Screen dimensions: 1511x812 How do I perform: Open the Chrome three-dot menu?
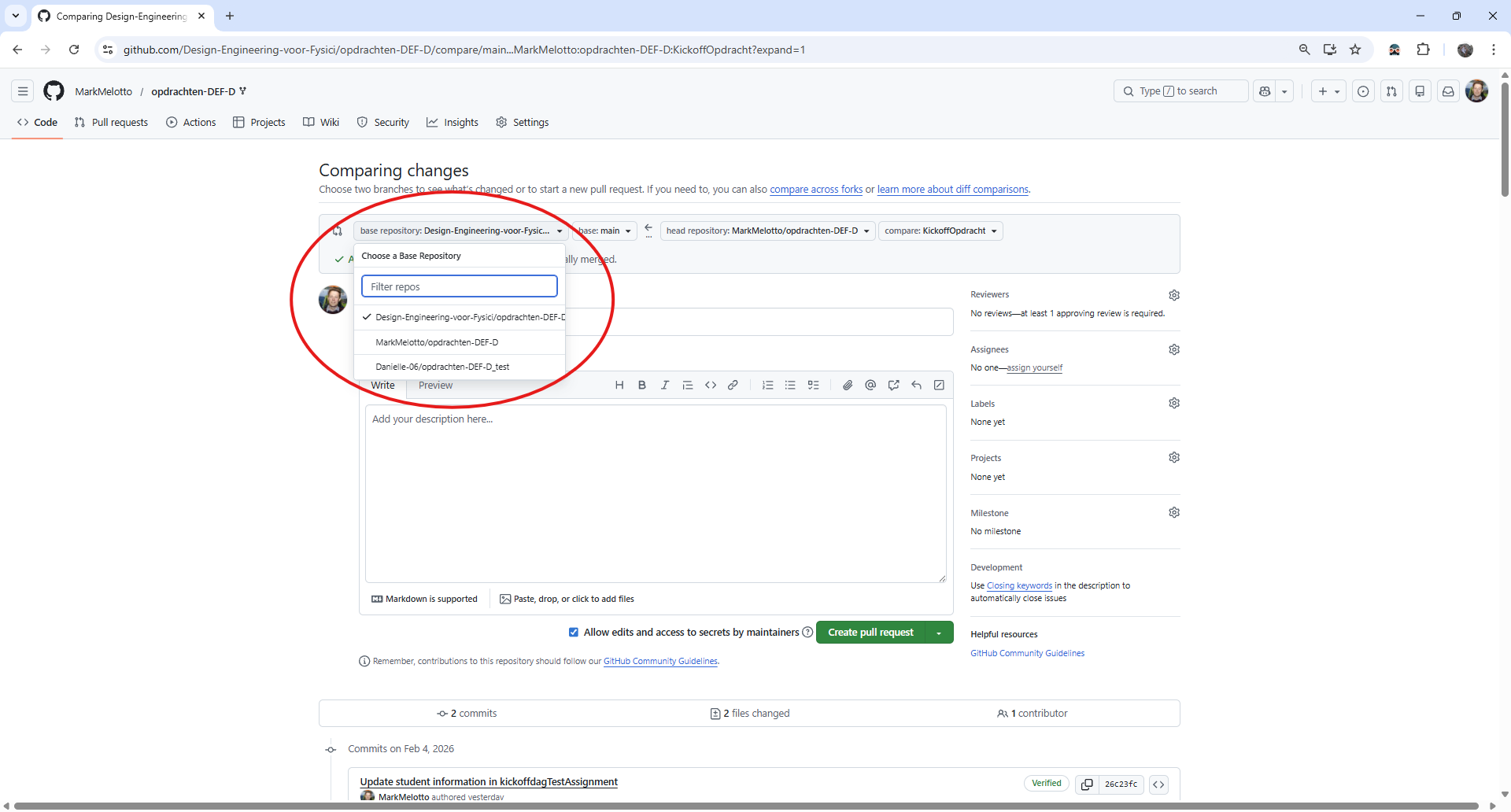point(1494,50)
